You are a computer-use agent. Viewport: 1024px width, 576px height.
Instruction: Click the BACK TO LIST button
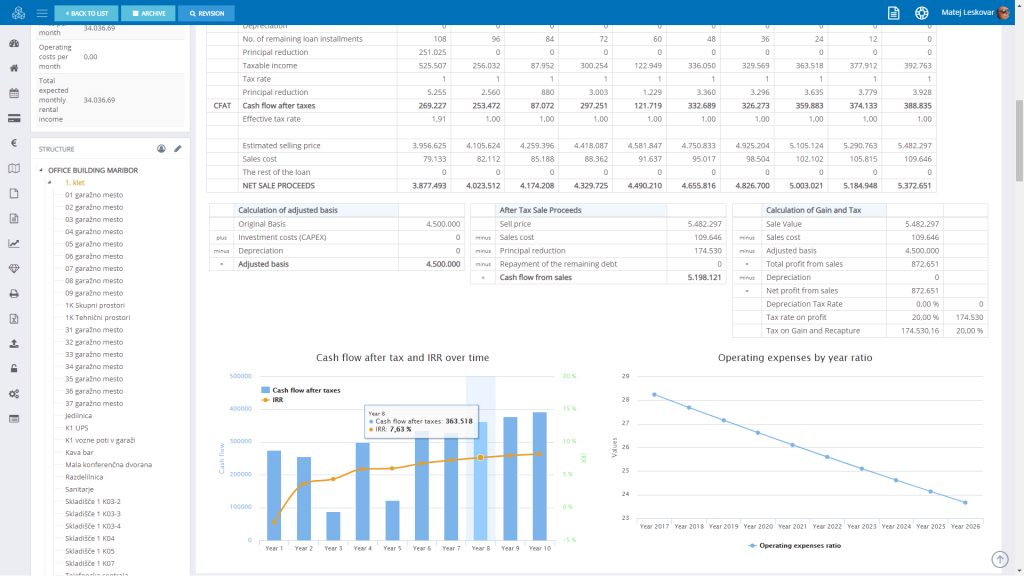(85, 13)
